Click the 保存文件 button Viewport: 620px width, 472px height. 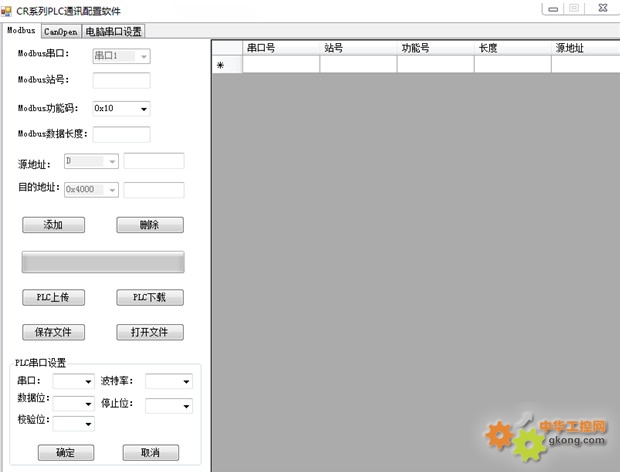53,332
